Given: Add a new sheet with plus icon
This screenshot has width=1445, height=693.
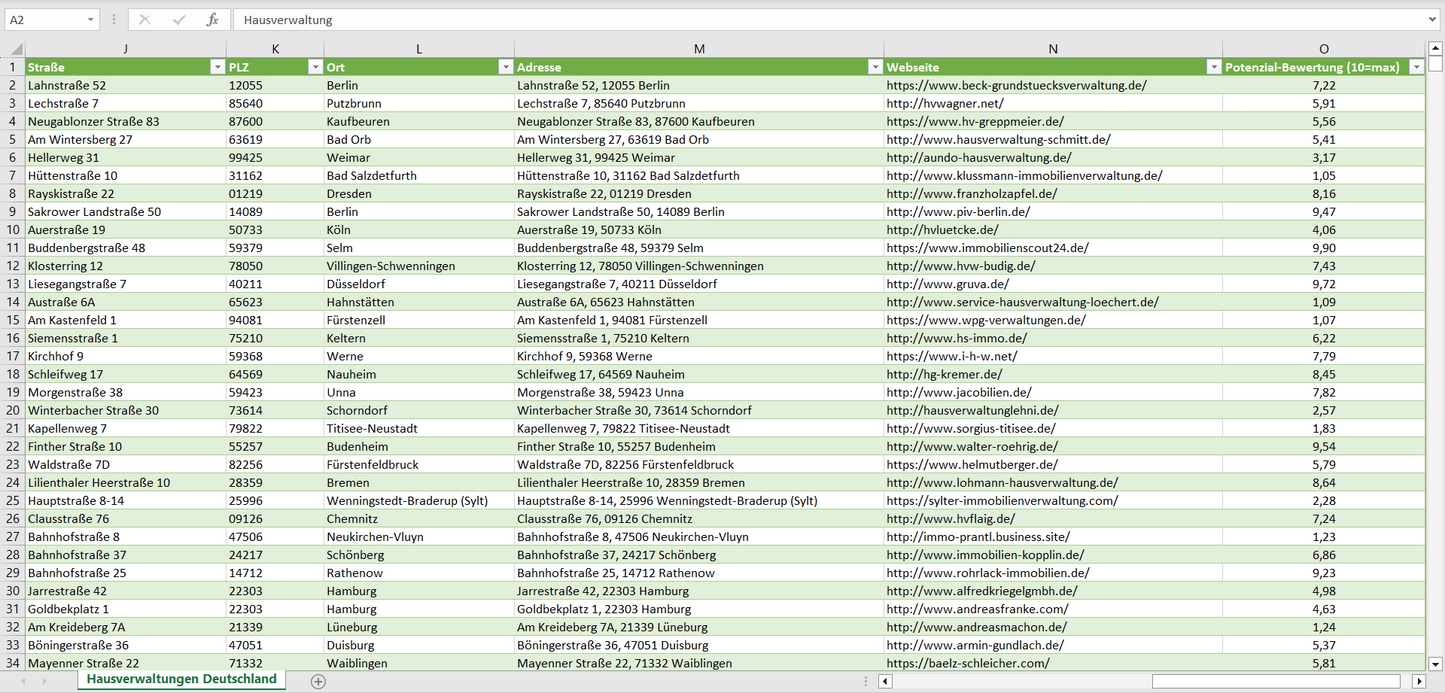Looking at the screenshot, I should coord(318,681).
